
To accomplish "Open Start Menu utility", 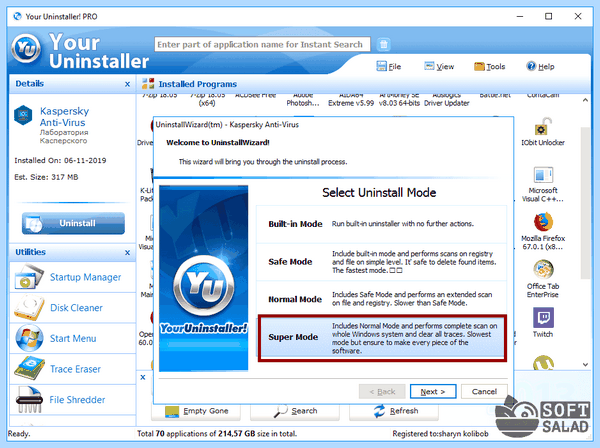I will tap(72, 338).
